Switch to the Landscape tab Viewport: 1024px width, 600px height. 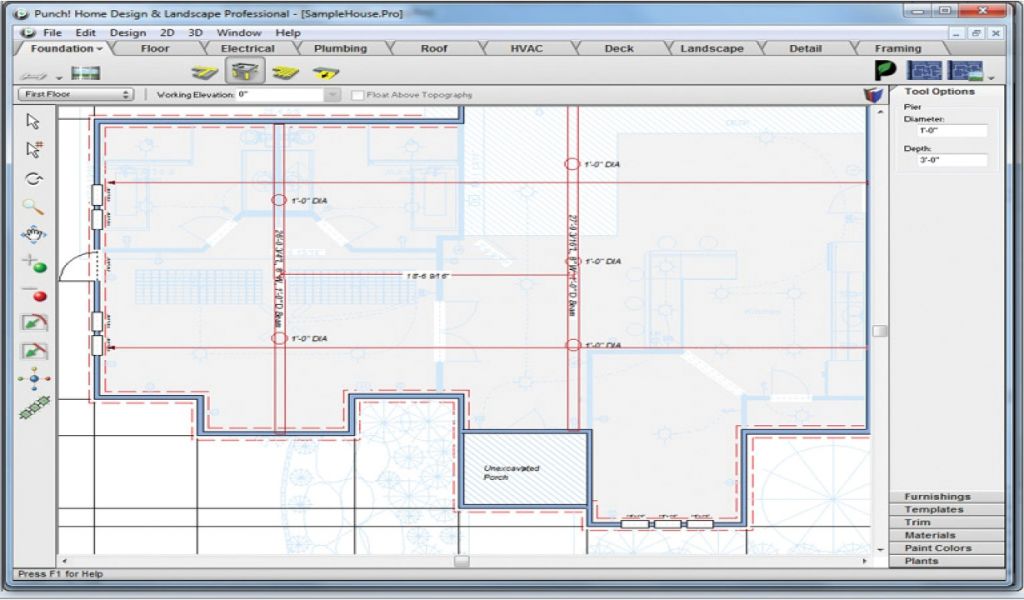(x=711, y=48)
